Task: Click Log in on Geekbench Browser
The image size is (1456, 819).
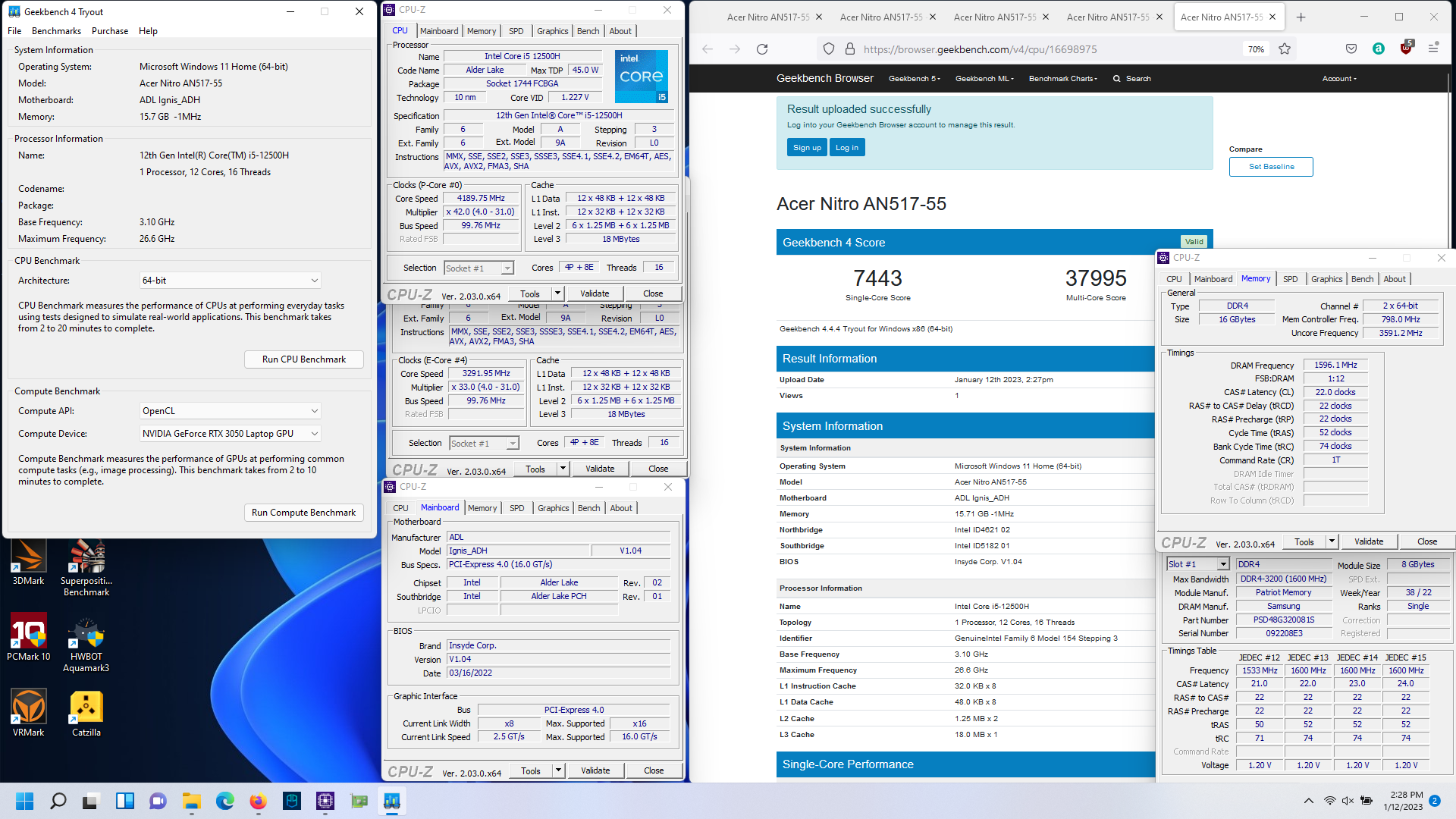Action: pos(846,148)
